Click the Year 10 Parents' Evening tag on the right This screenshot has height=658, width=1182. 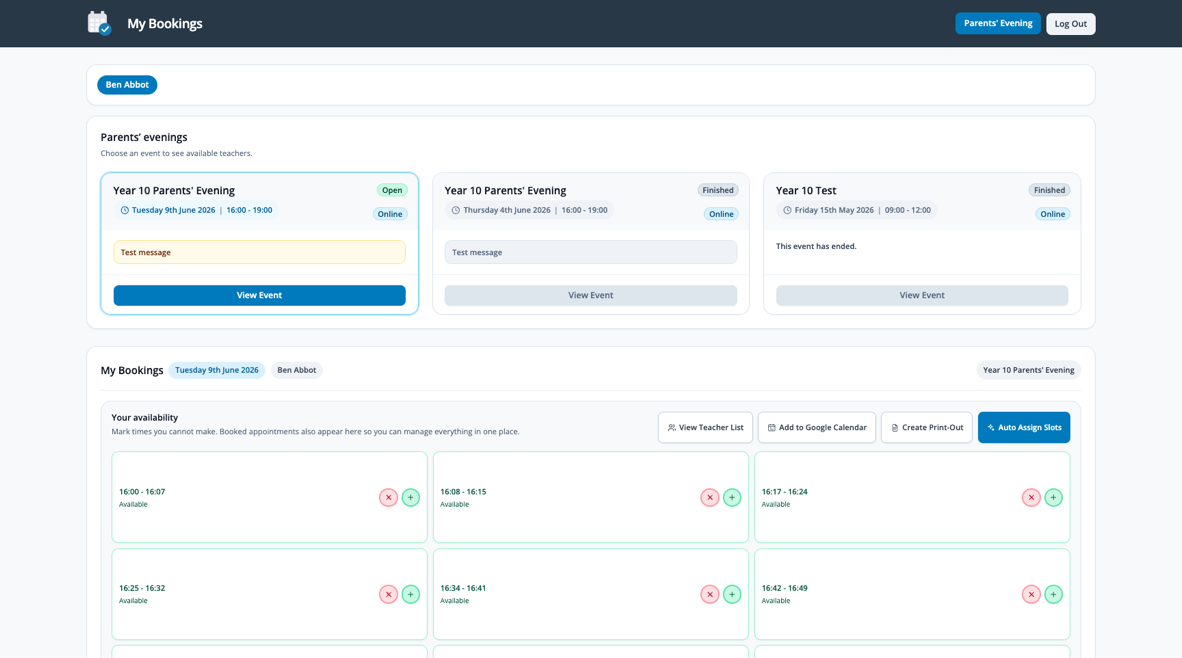(x=1029, y=370)
